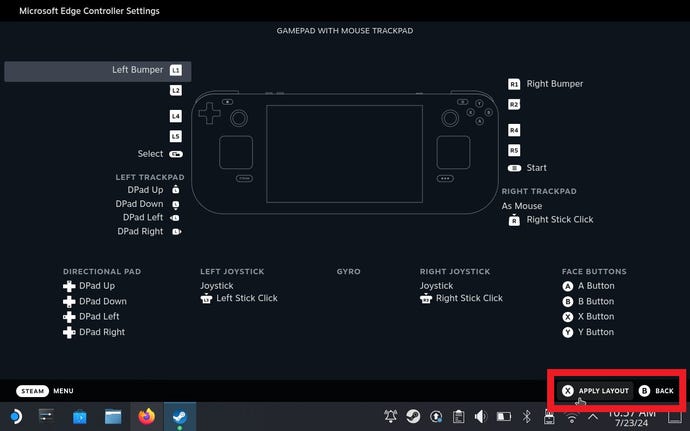Open the Steam Menu
Image resolution: width=690 pixels, height=431 pixels.
click(x=45, y=391)
